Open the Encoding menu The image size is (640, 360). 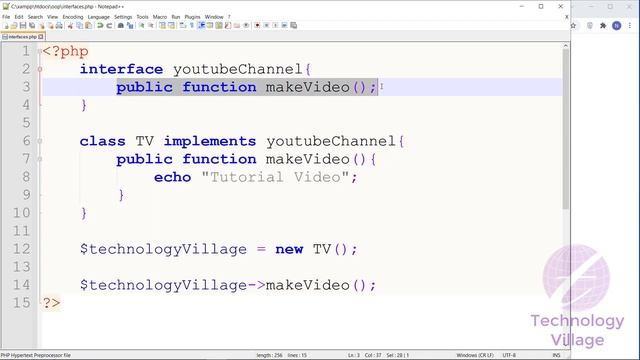pos(73,17)
